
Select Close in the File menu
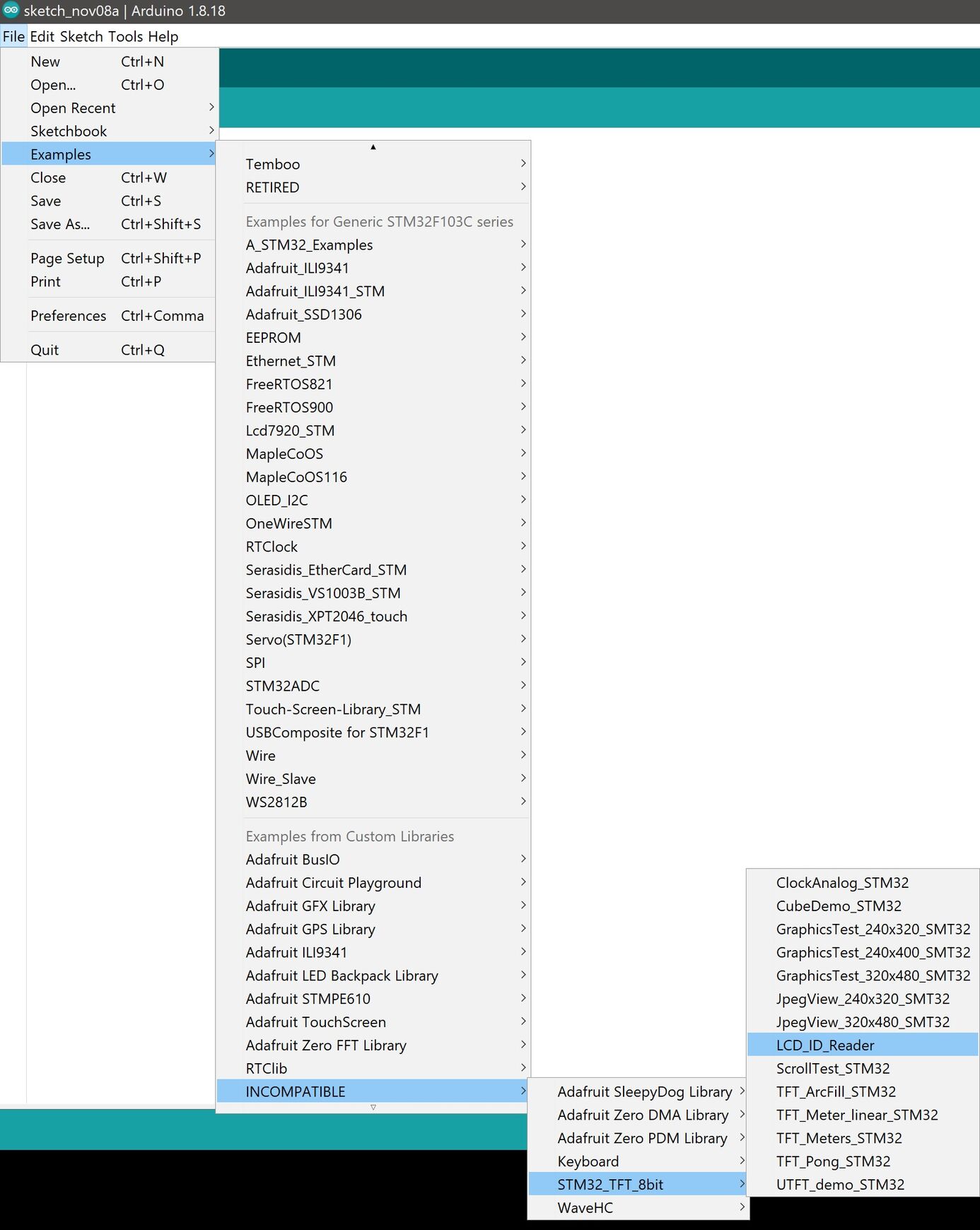(x=108, y=177)
